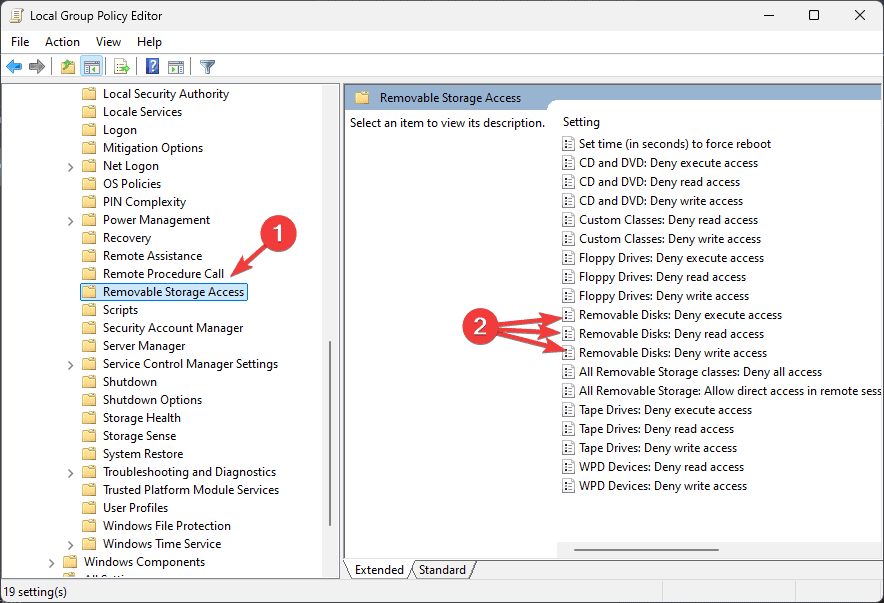Click the Setting column header
Image resolution: width=884 pixels, height=603 pixels.
[x=581, y=122]
